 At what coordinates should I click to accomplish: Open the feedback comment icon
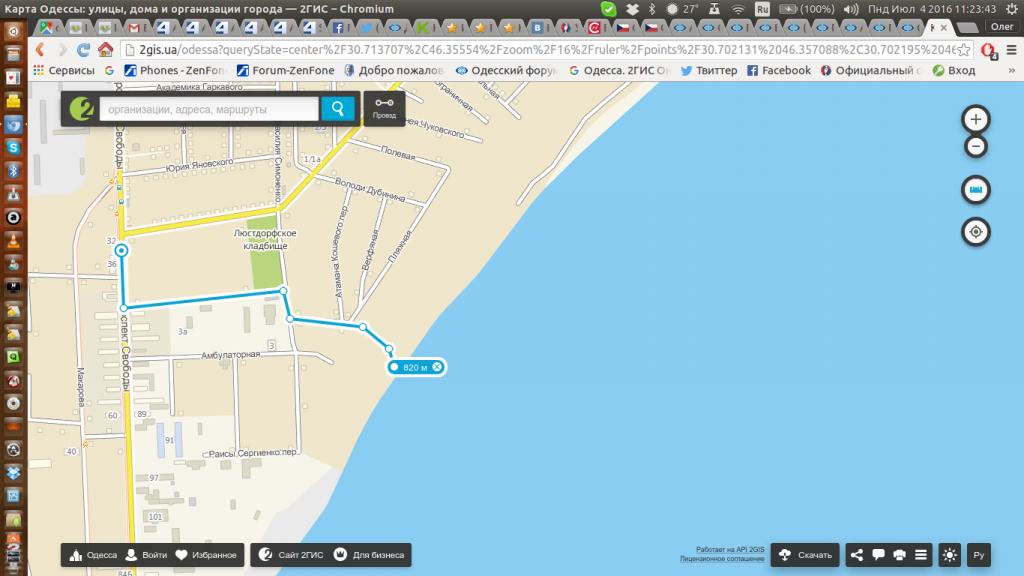click(x=879, y=555)
